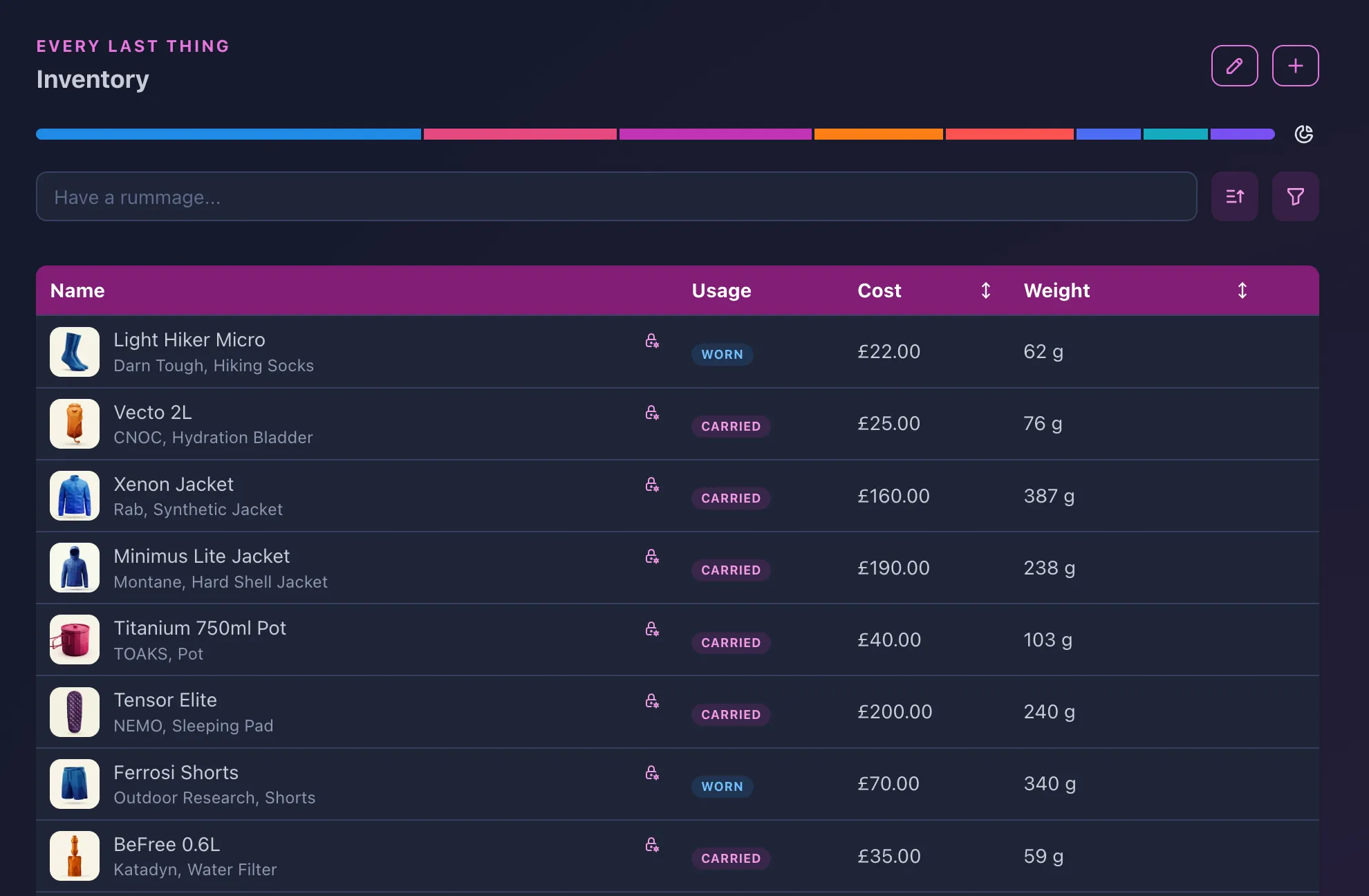
Task: Click lock icon on Light Hiker Micro row
Action: tap(652, 340)
